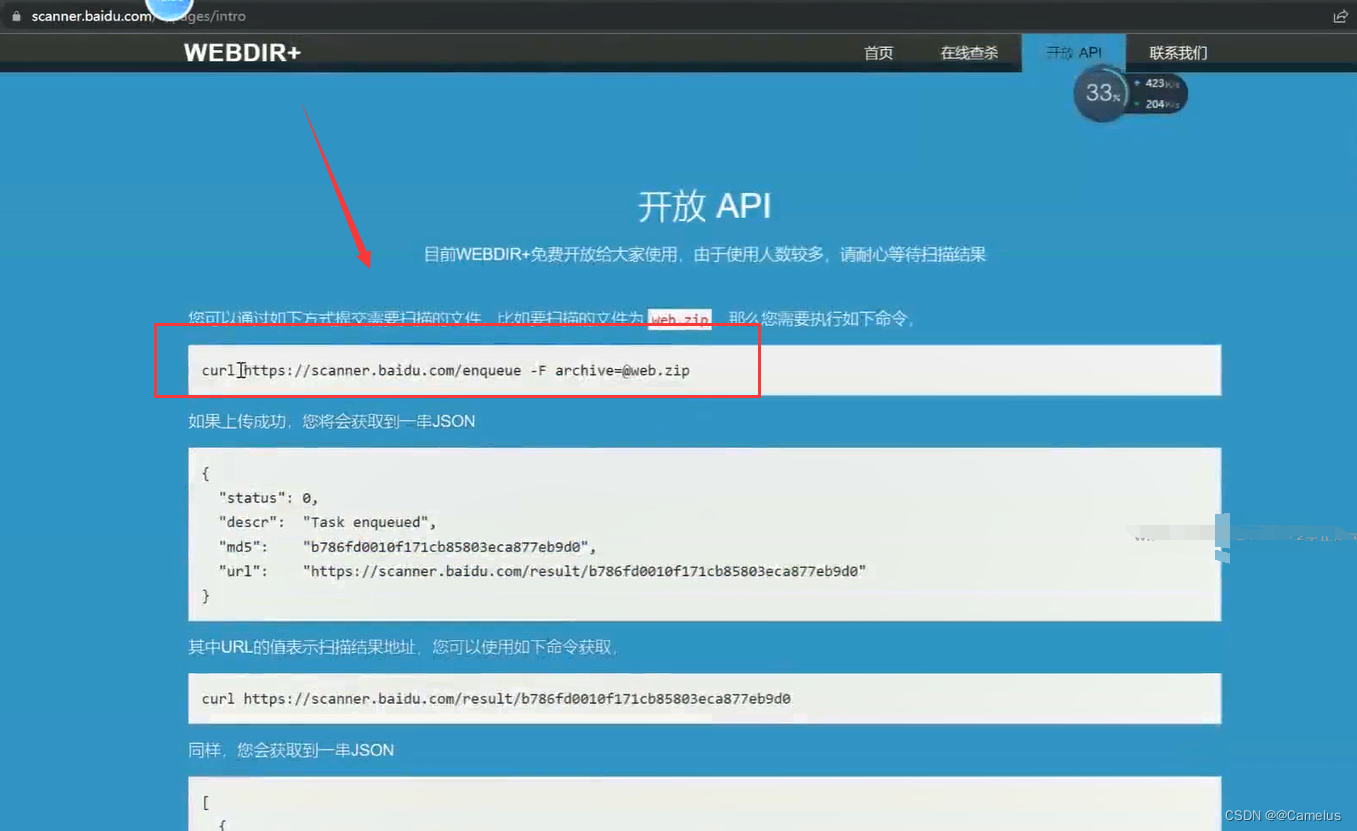This screenshot has height=831, width=1357.
Task: Open the 联系我们 page
Action: [x=1177, y=53]
